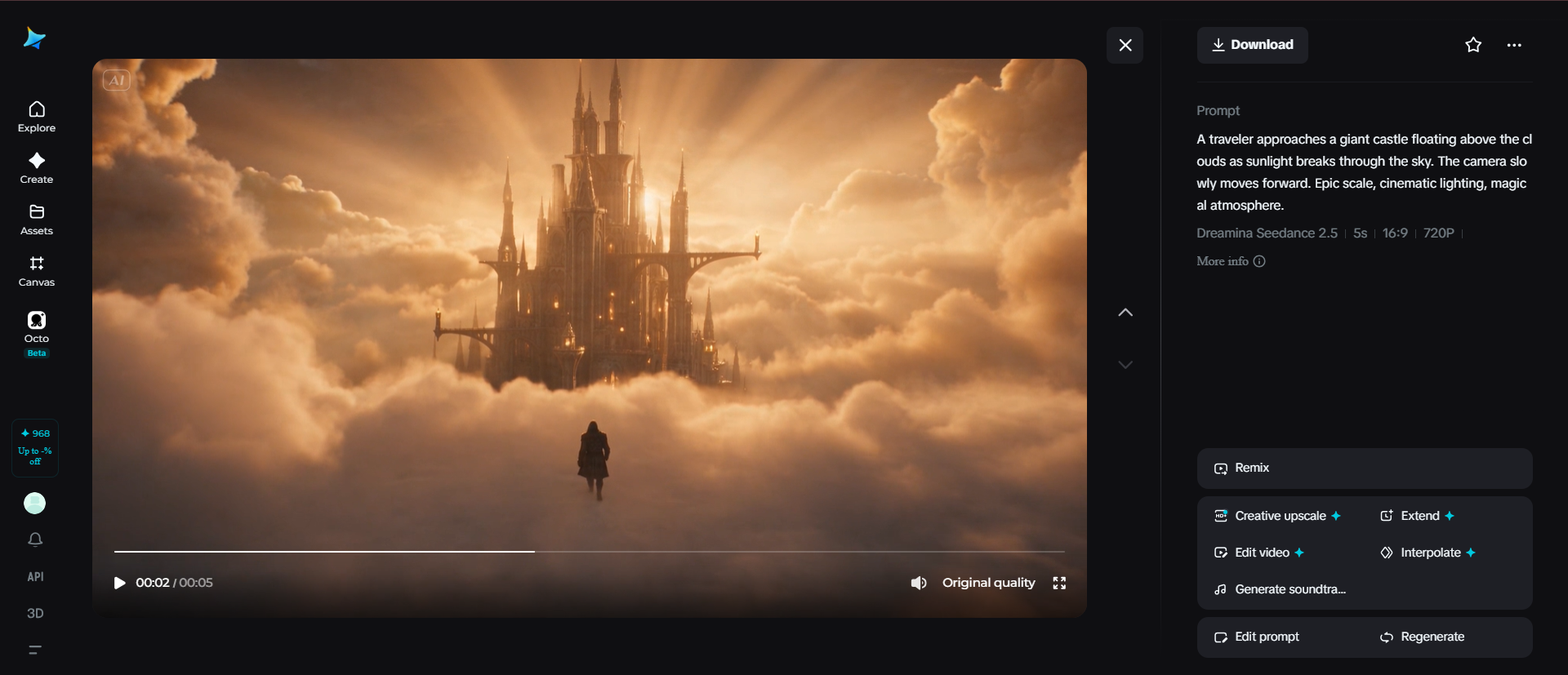Go to the Create section

coord(37,168)
